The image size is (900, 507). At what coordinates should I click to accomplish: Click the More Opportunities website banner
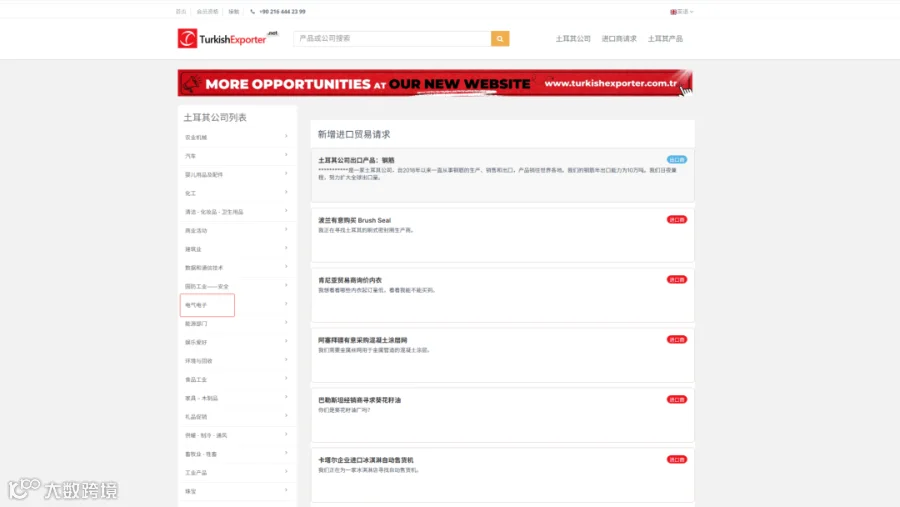click(435, 83)
